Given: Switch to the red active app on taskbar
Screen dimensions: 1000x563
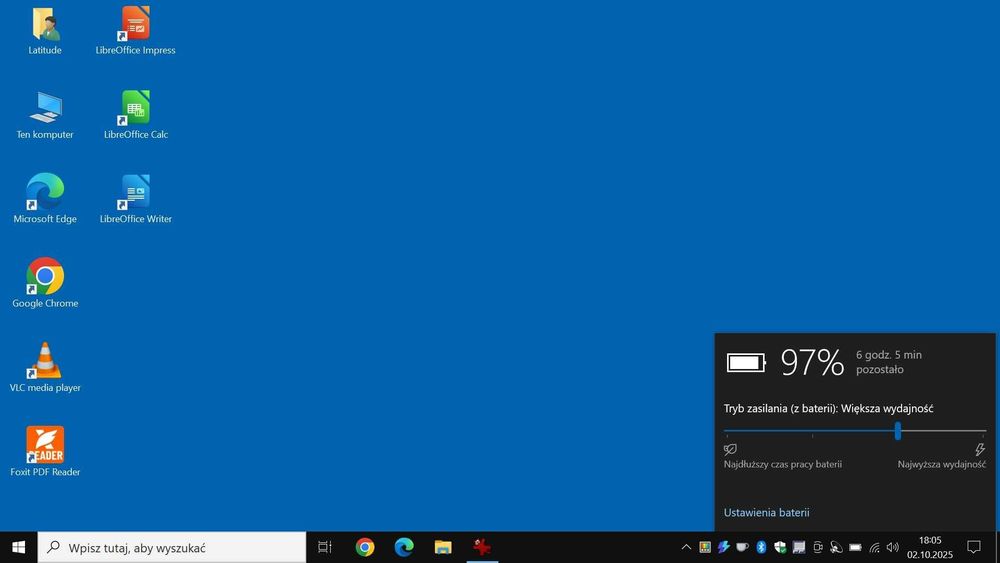Looking at the screenshot, I should pos(482,547).
